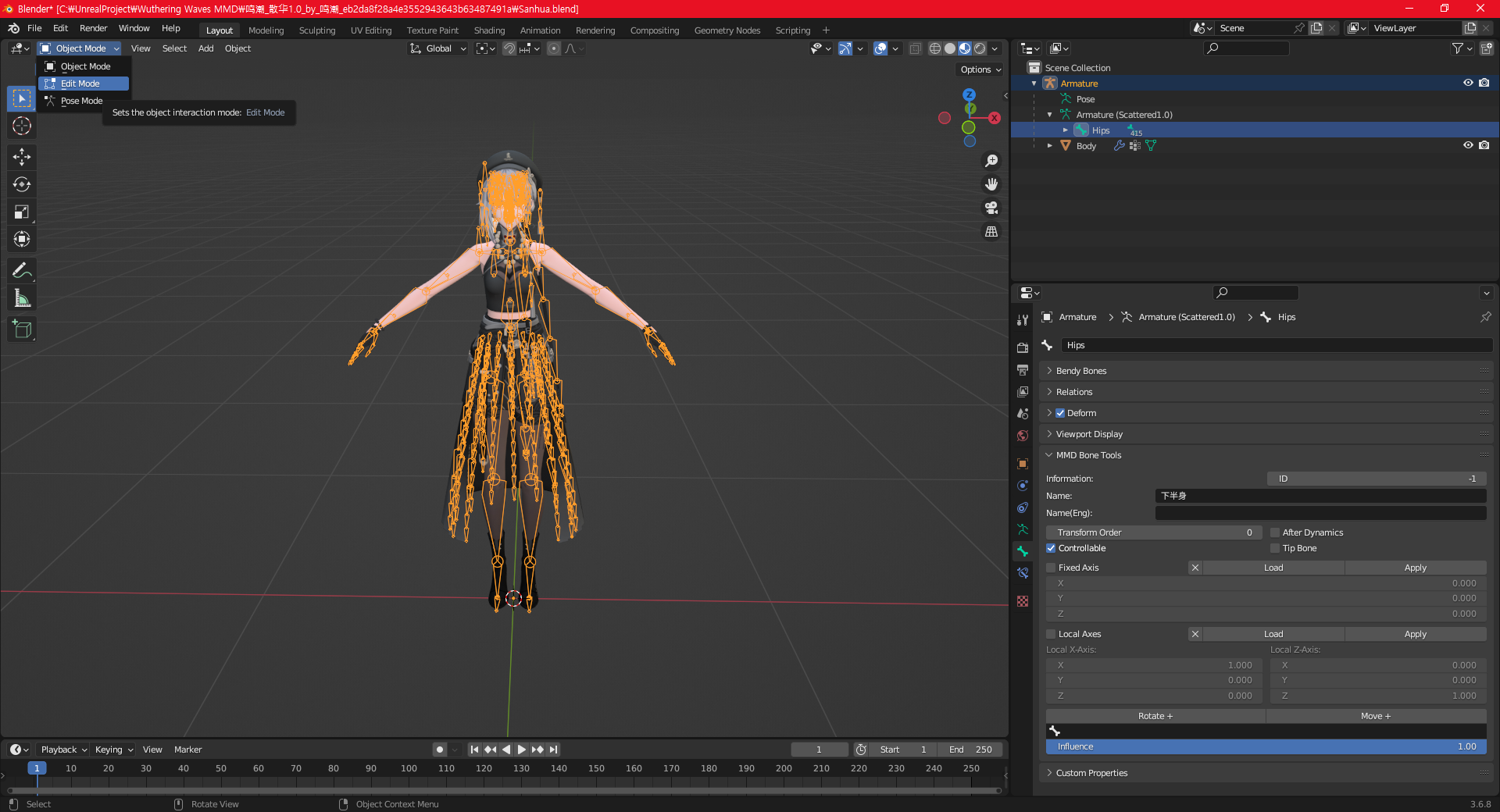Select the Measure tool
The width and height of the screenshot is (1500, 812).
pyautogui.click(x=22, y=298)
